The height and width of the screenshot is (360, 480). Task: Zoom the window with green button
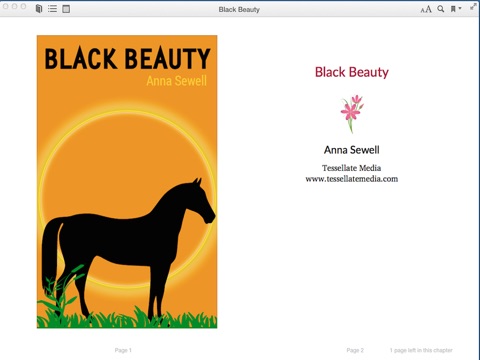[x=23, y=6]
